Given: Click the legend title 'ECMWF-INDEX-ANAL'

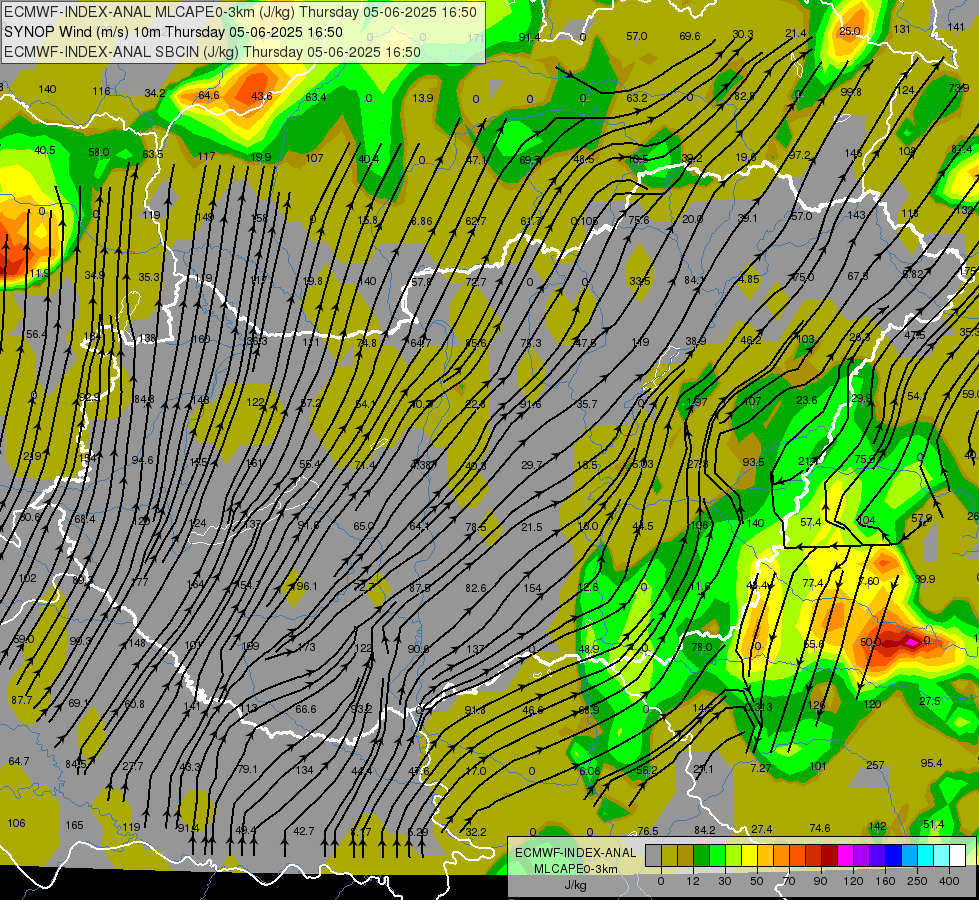Looking at the screenshot, I should tap(576, 853).
